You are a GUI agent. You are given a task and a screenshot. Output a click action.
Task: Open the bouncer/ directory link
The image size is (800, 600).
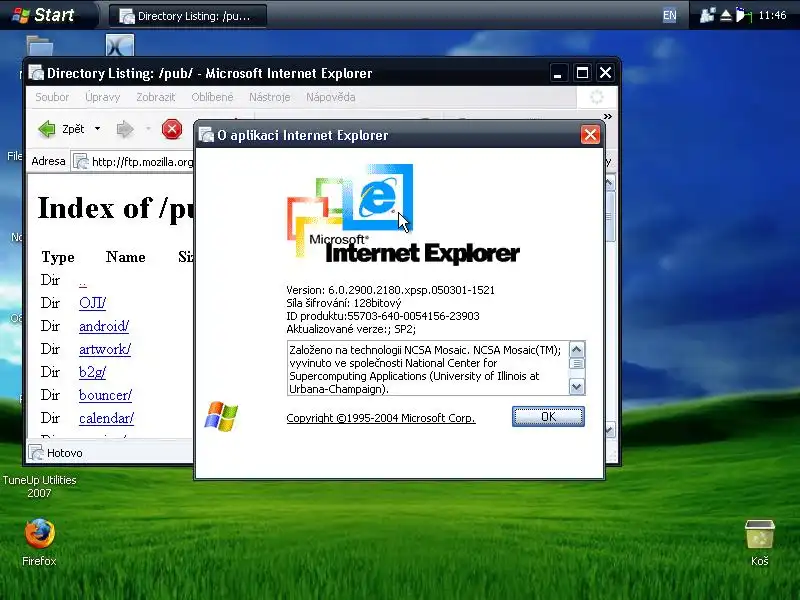click(105, 395)
